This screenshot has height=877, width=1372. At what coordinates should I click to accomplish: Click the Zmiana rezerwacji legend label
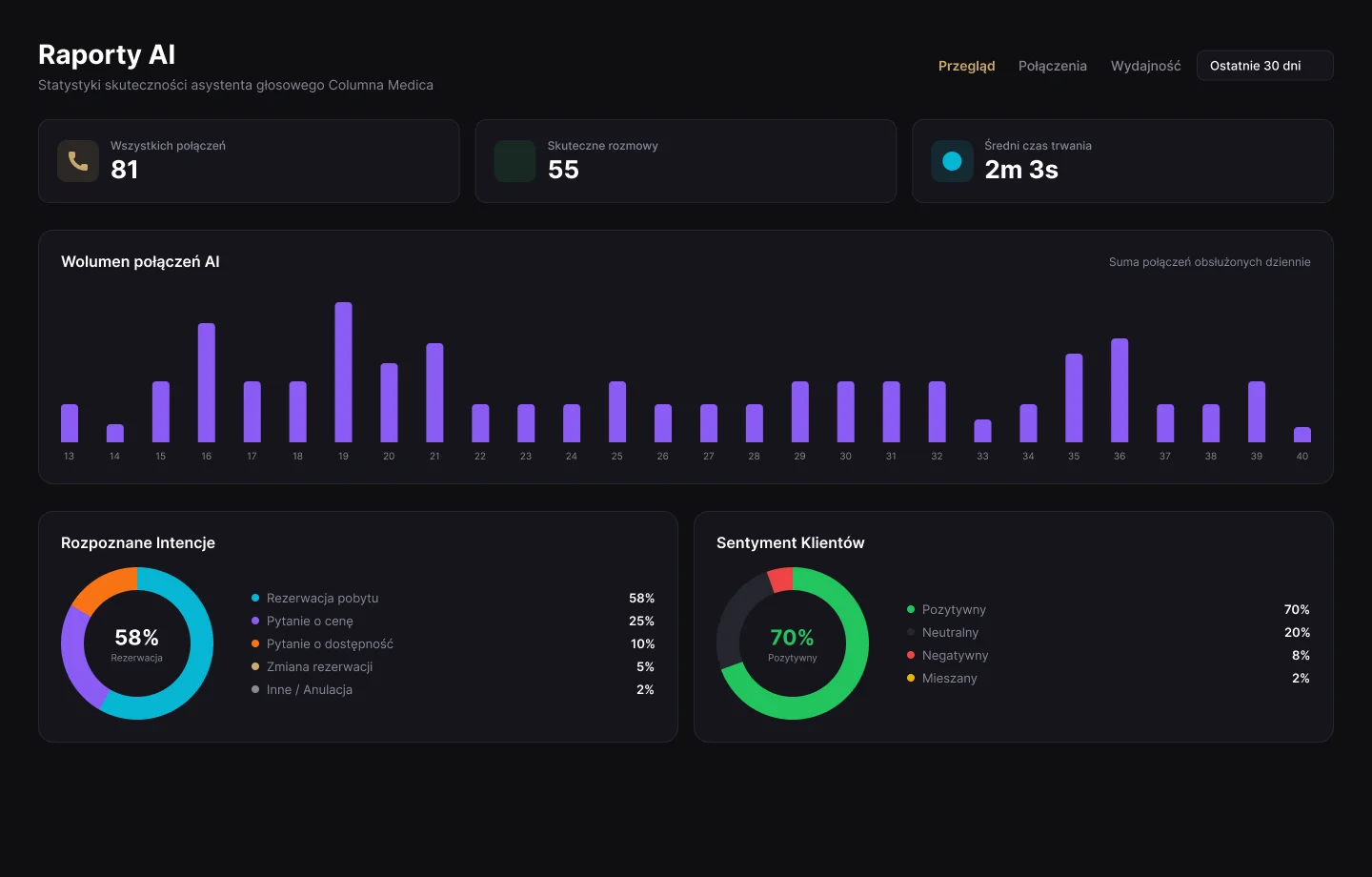(x=319, y=666)
